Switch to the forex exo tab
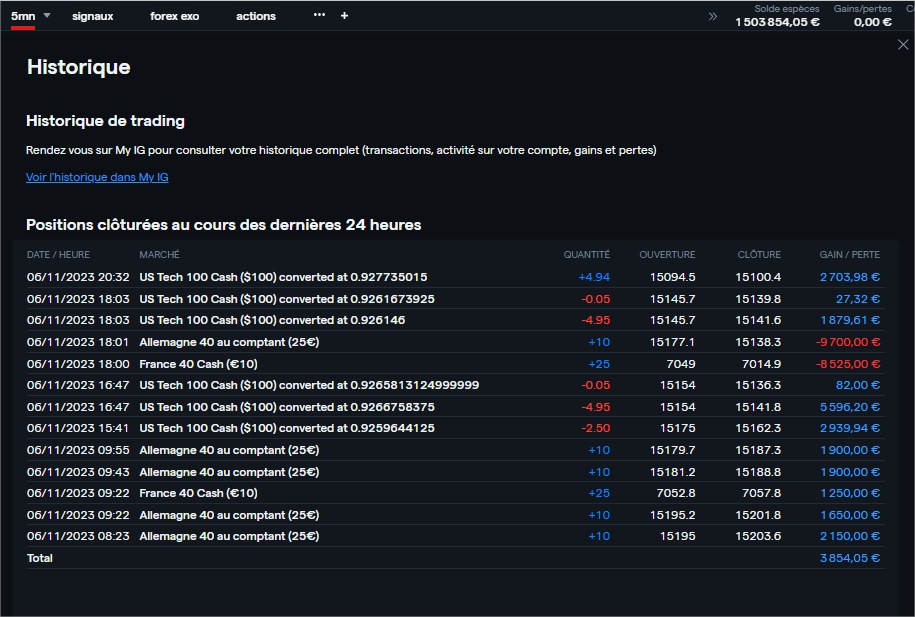 pyautogui.click(x=175, y=16)
